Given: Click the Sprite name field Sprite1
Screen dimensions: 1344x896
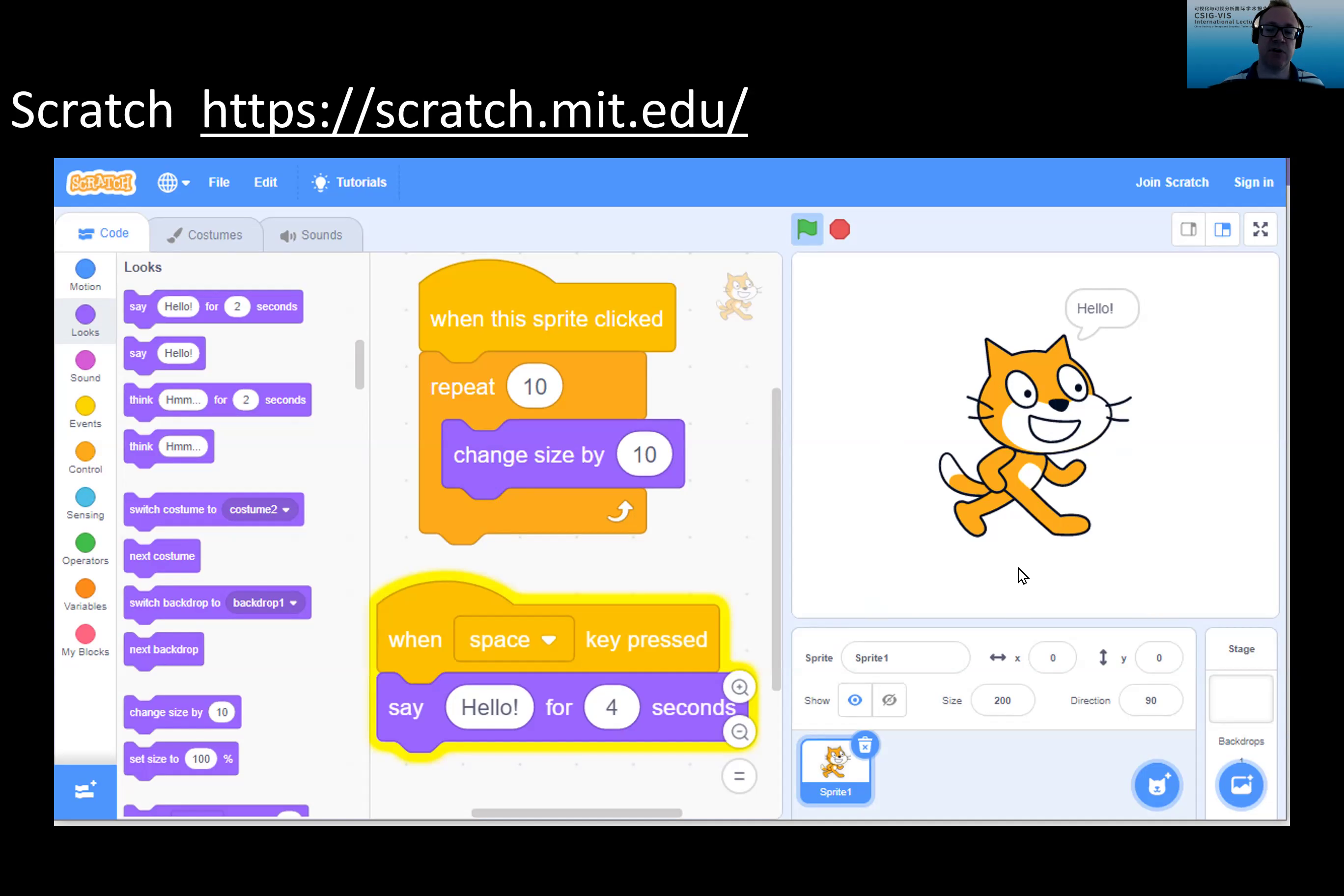Looking at the screenshot, I should [x=905, y=658].
